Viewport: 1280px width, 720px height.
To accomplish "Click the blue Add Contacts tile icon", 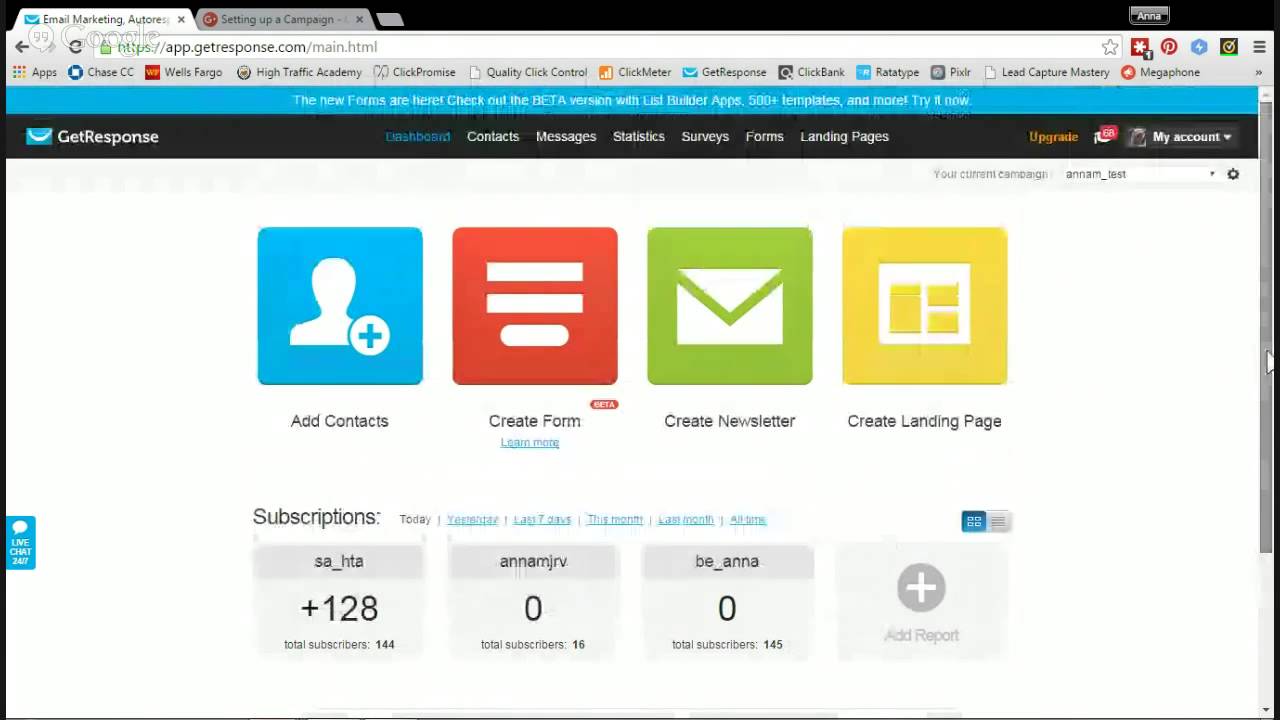I will [340, 306].
